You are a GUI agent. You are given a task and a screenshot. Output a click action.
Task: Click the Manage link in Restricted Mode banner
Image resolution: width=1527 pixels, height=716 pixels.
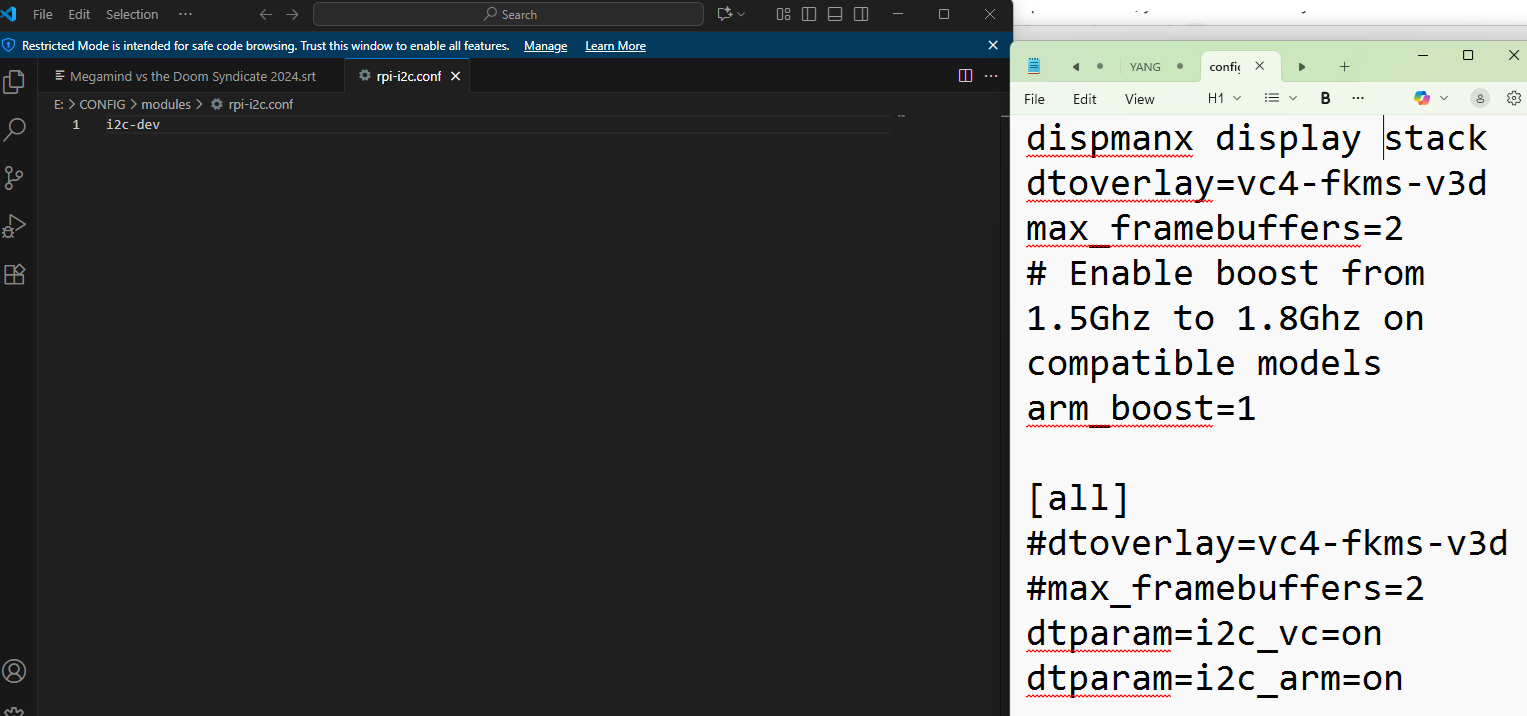(545, 46)
